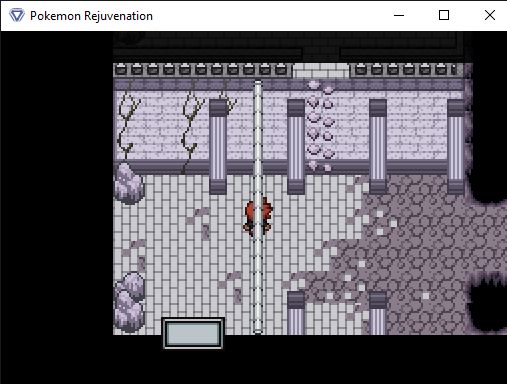The height and width of the screenshot is (384, 507).
Task: Click the short pillar at the bottom center
Action: coord(296,313)
